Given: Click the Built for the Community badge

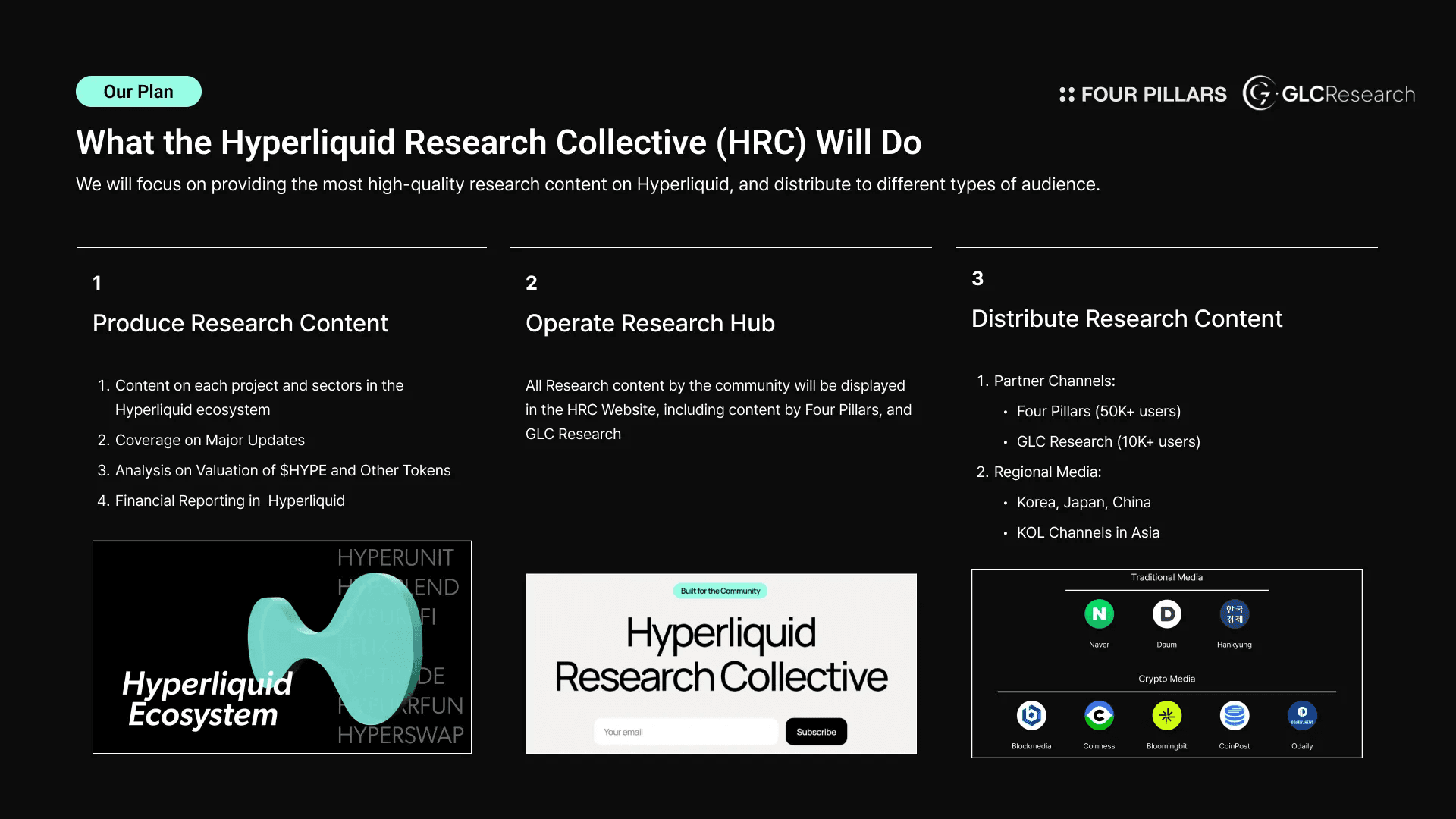Looking at the screenshot, I should coord(720,591).
